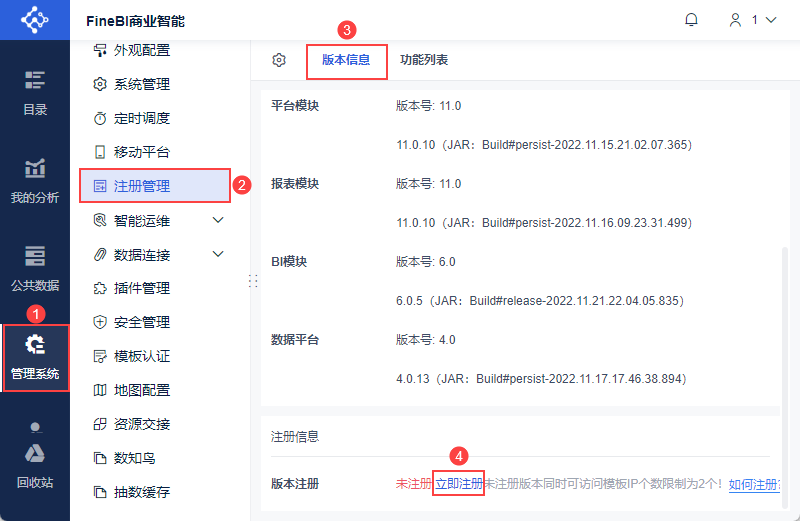800x521 pixels.
Task: Click the 注册管理 list icon
Action: pyautogui.click(x=100, y=186)
